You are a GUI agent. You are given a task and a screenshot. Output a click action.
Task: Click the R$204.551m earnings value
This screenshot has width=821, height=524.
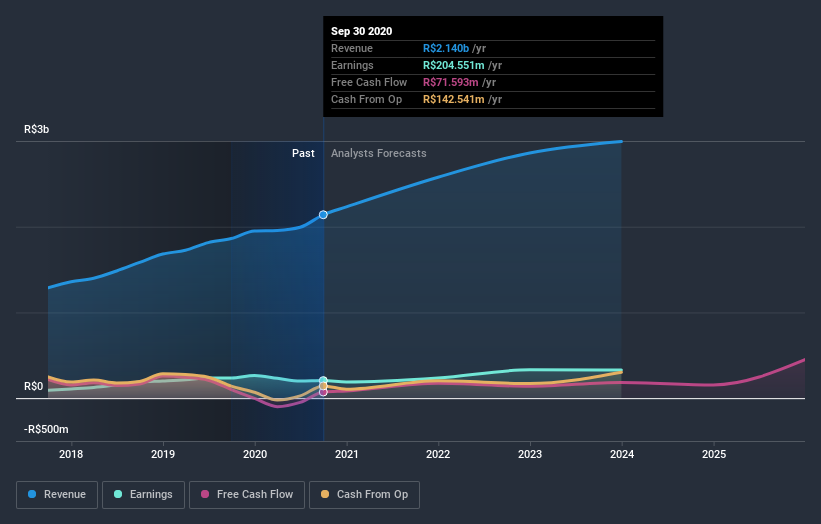[453, 65]
